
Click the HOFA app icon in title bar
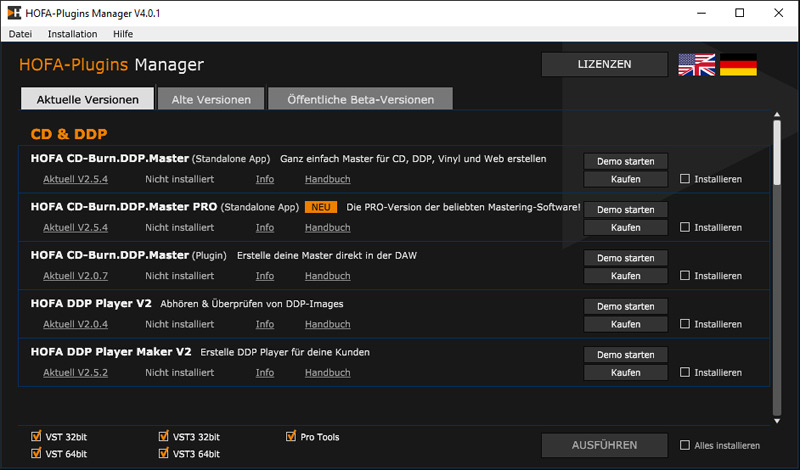tap(13, 13)
